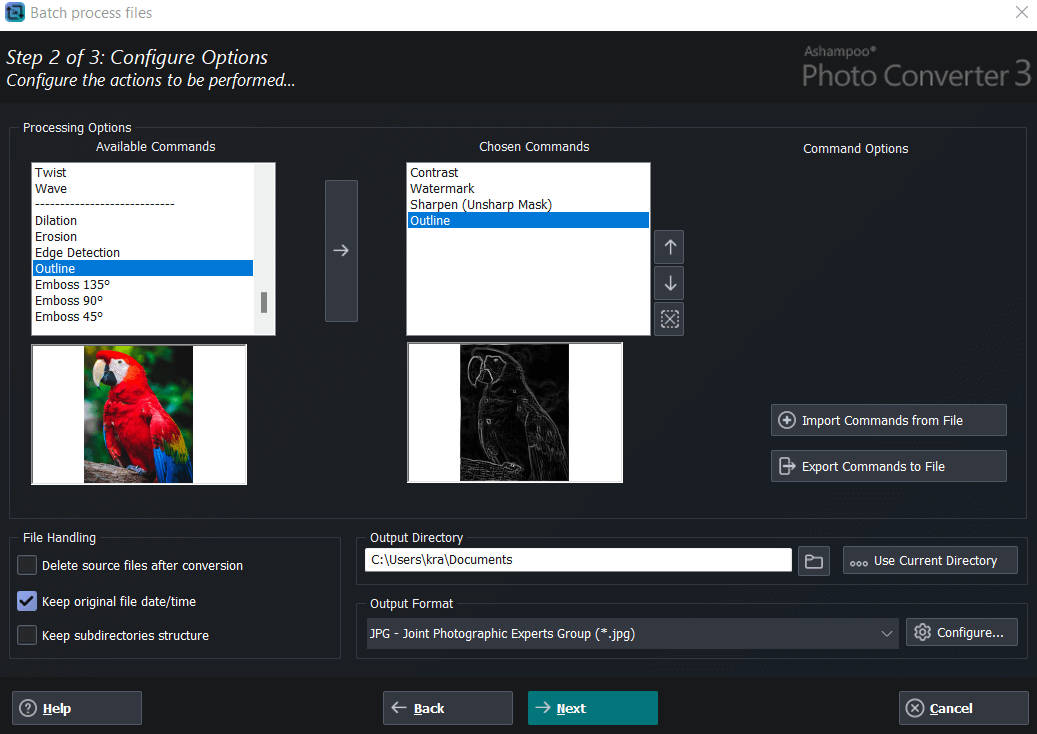This screenshot has height=734, width=1037.
Task: Move selected command down with the down-arrow icon
Action: pos(668,282)
